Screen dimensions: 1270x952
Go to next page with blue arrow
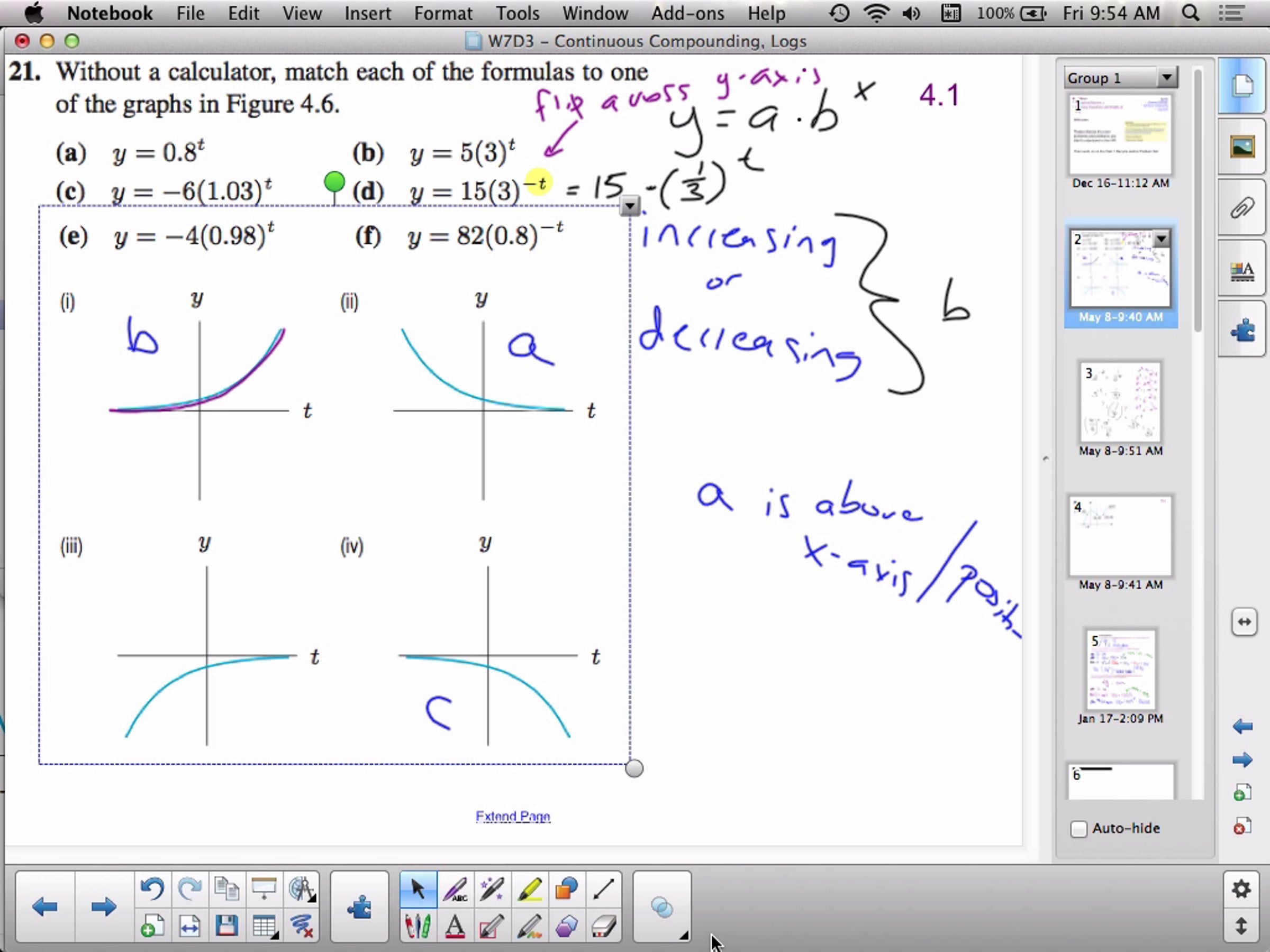(x=103, y=907)
